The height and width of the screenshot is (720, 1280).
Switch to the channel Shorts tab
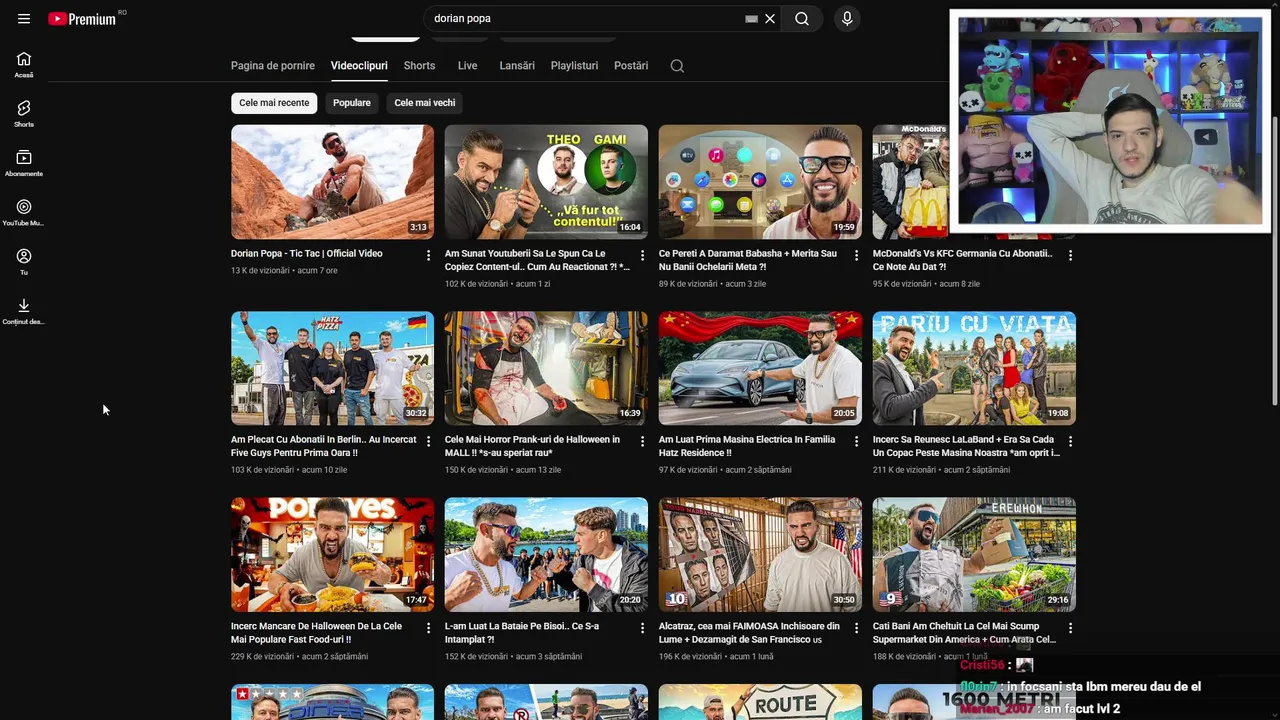click(x=419, y=66)
